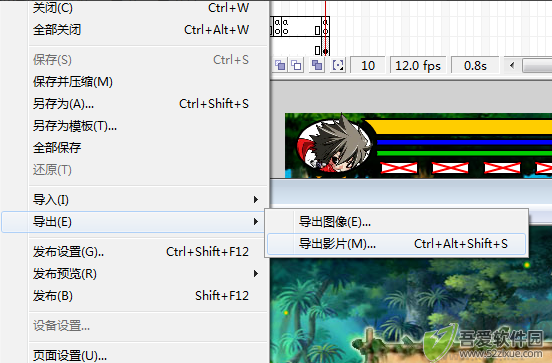Screen dimensions: 552x363
Task: Expand the 导出(E) submenu arrow
Action: click(x=256, y=221)
